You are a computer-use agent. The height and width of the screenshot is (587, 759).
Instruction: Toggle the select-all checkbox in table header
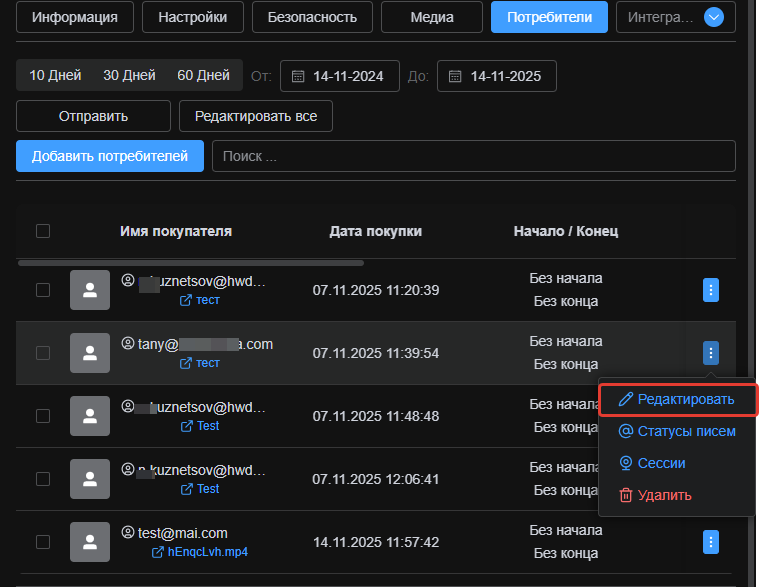43,231
